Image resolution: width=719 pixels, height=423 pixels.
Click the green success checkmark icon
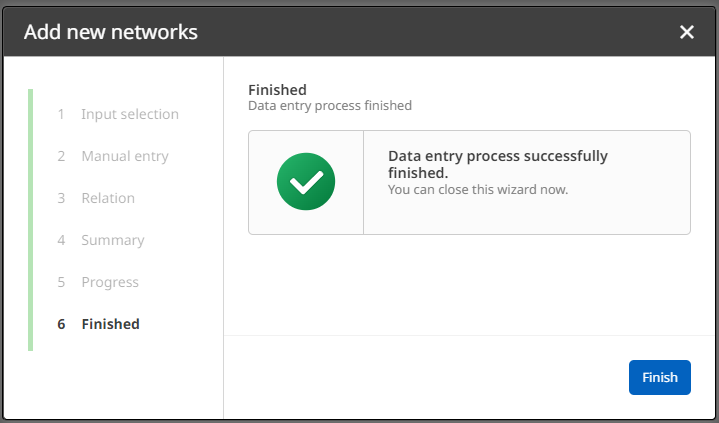pos(306,182)
